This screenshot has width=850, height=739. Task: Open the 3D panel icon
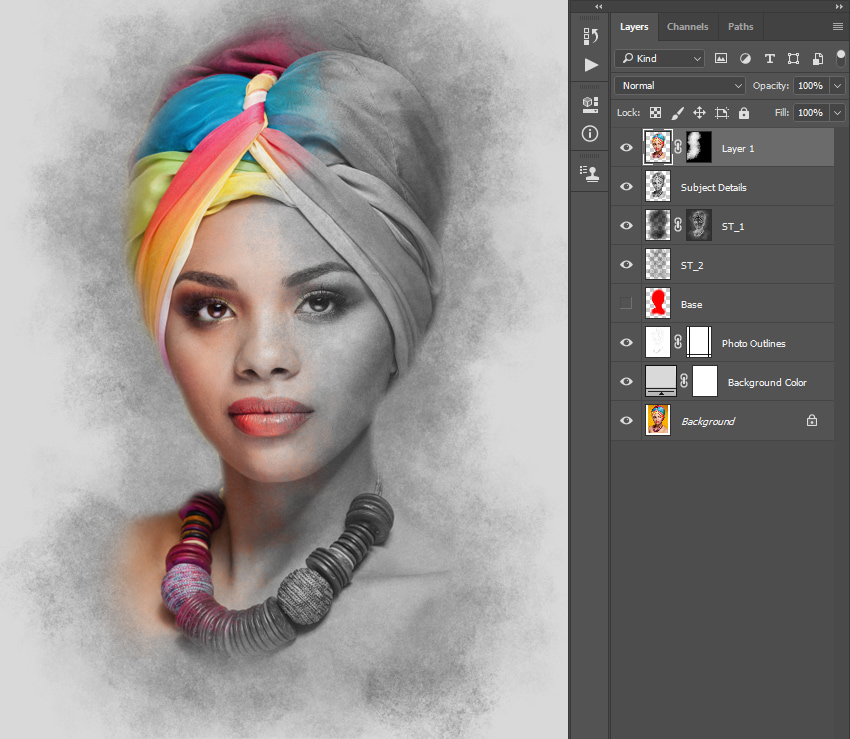coord(590,105)
